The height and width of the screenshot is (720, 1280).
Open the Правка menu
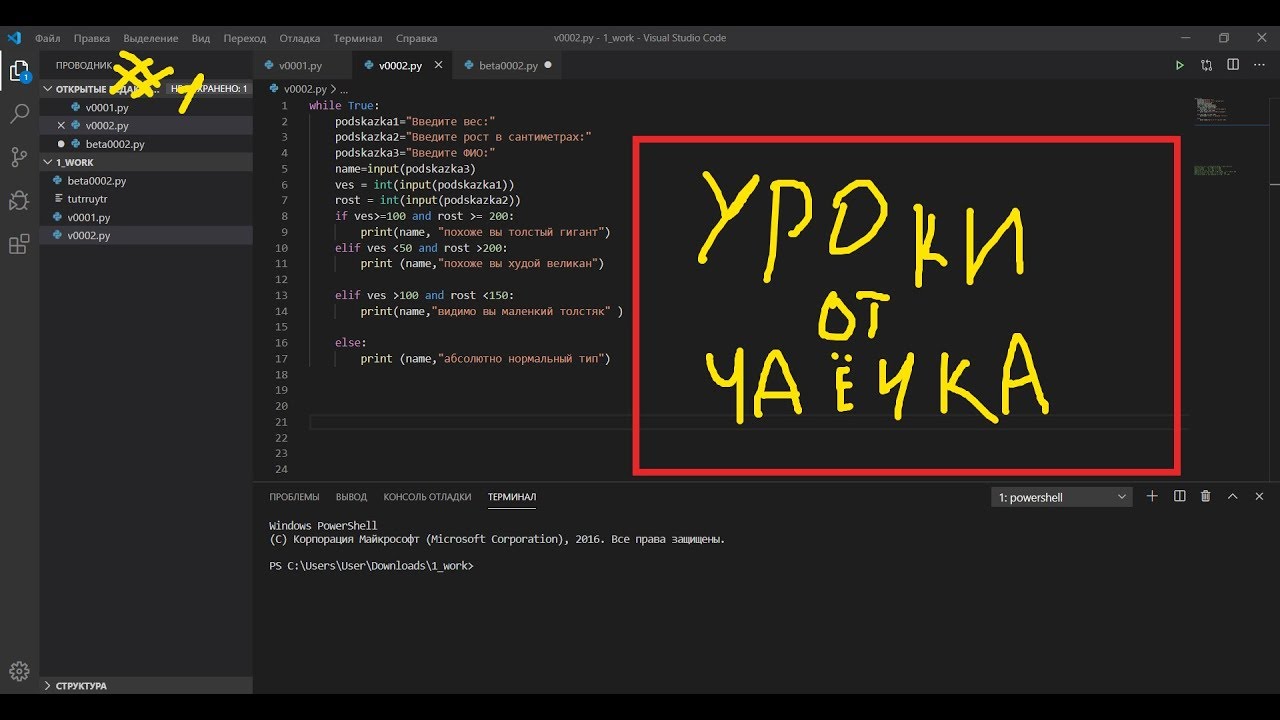pyautogui.click(x=92, y=38)
